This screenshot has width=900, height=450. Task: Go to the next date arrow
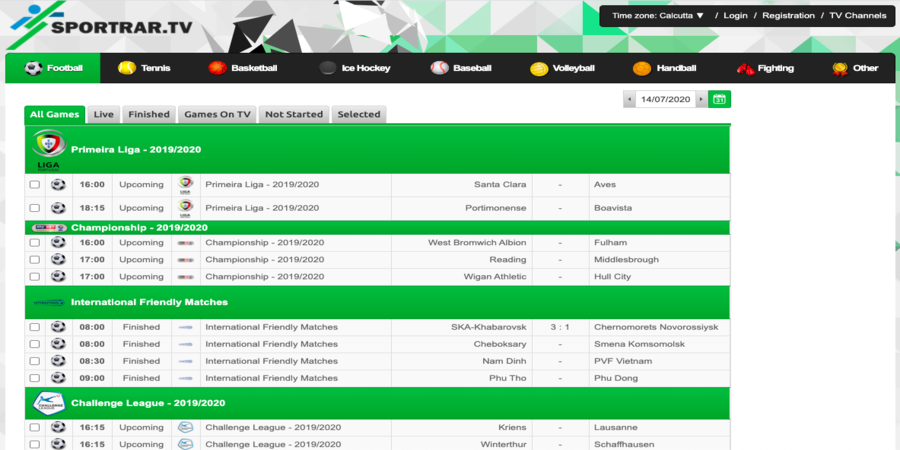[x=701, y=99]
